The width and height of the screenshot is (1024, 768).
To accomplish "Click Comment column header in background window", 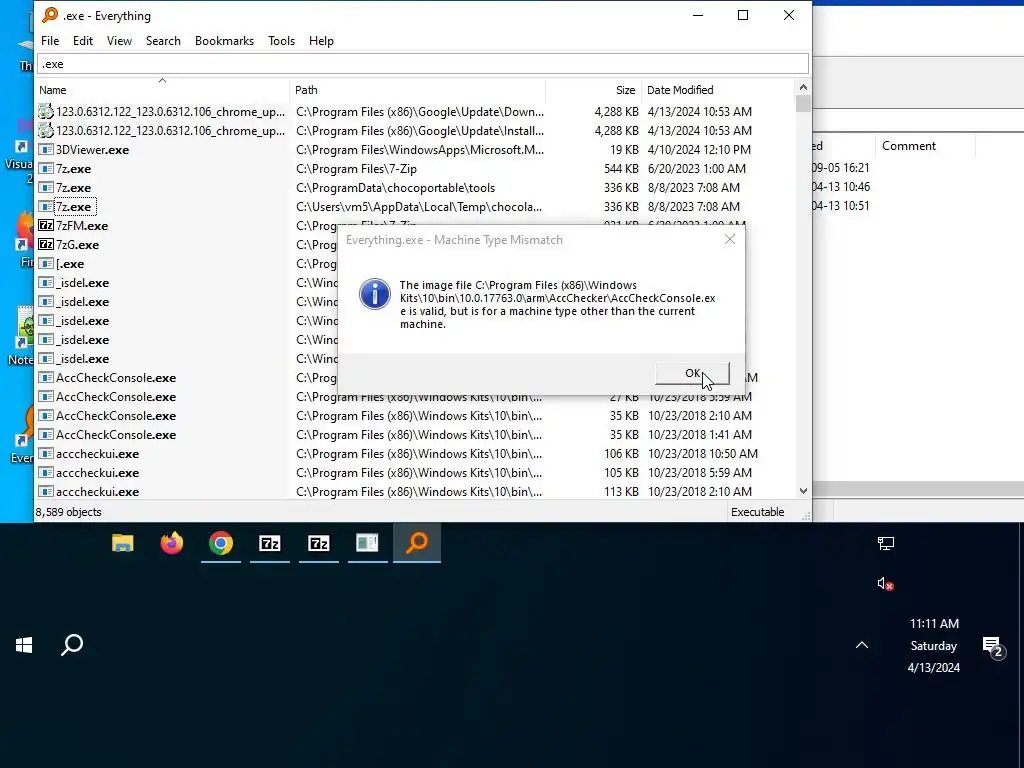I will coord(908,146).
